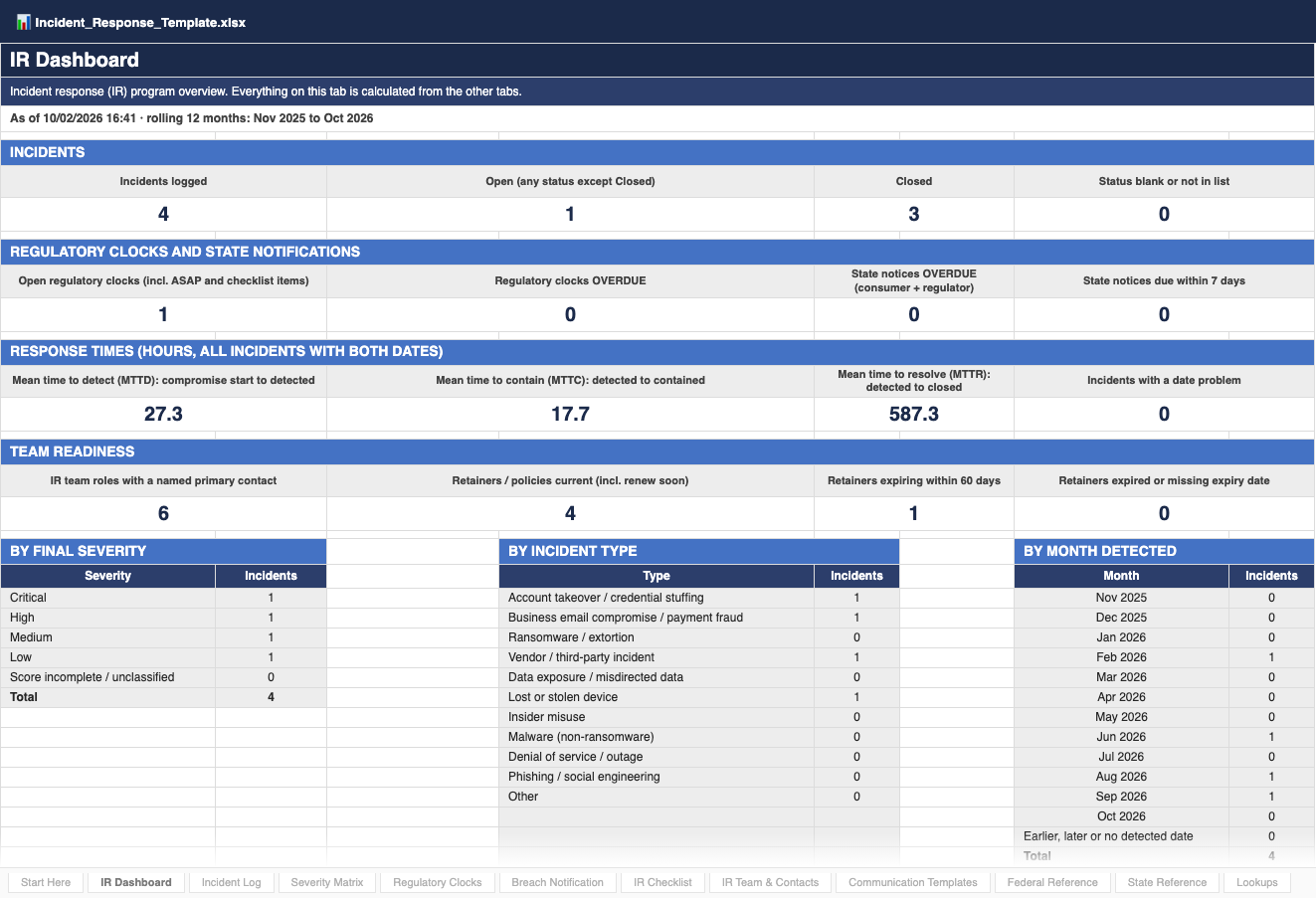Image resolution: width=1316 pixels, height=898 pixels.
Task: Open the Start Here sheet tab
Action: [x=46, y=882]
